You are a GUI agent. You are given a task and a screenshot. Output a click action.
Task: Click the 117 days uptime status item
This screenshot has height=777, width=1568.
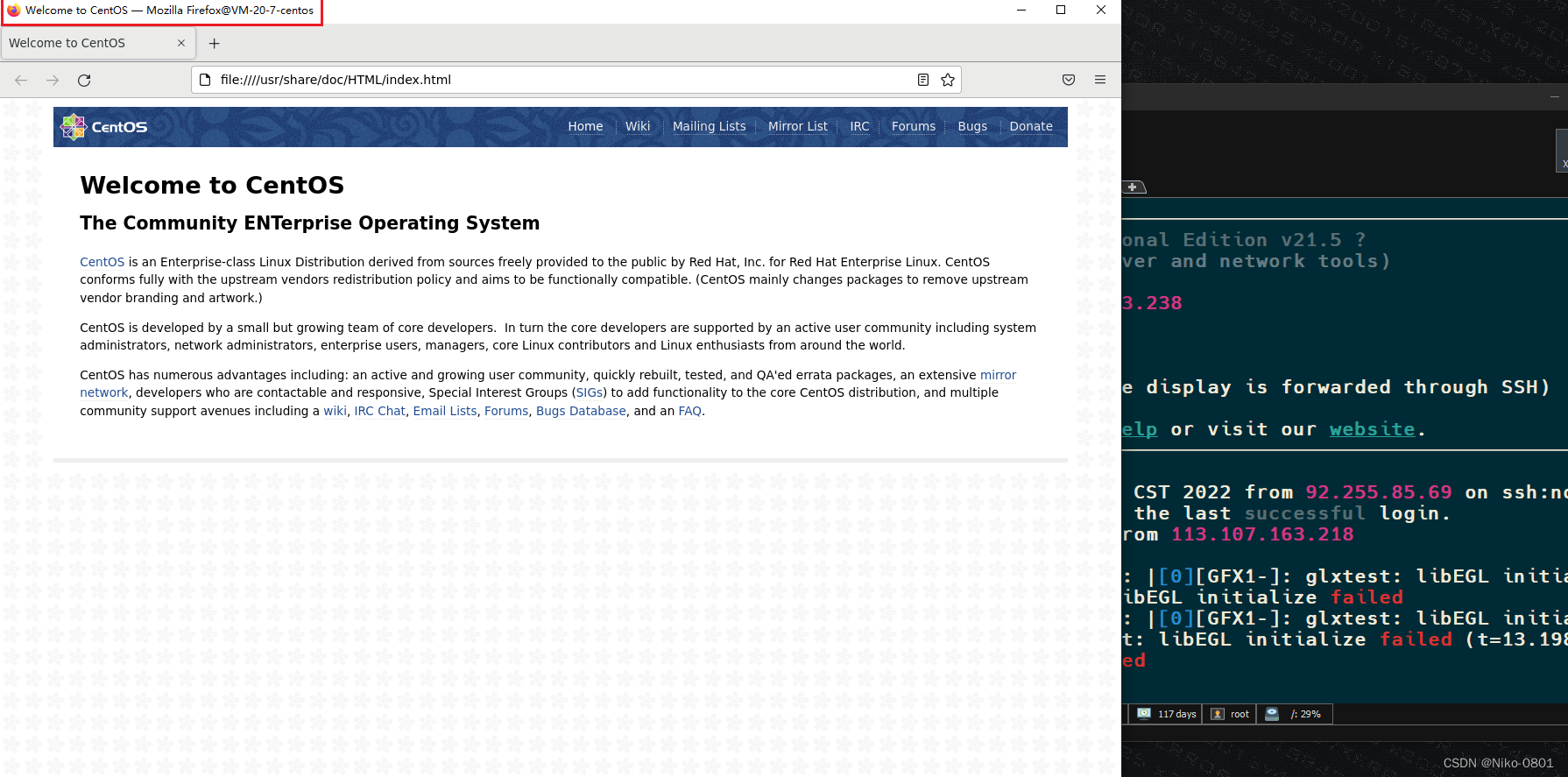tap(1167, 714)
